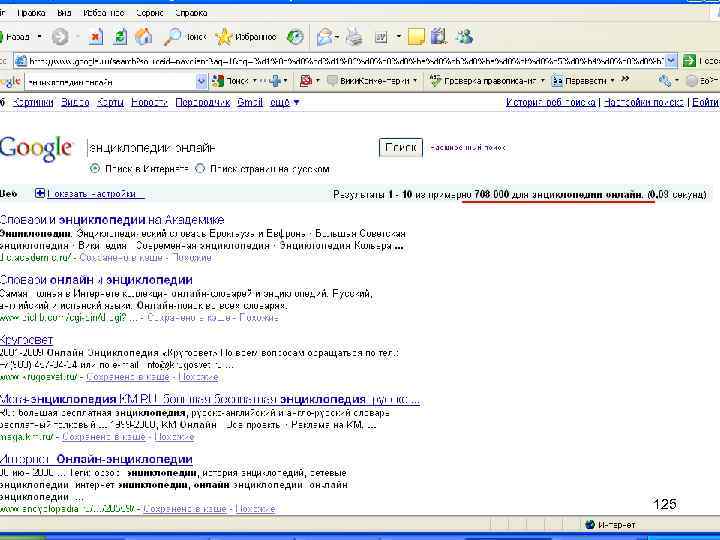Open Google Toolbar search box dropdown

(201, 82)
